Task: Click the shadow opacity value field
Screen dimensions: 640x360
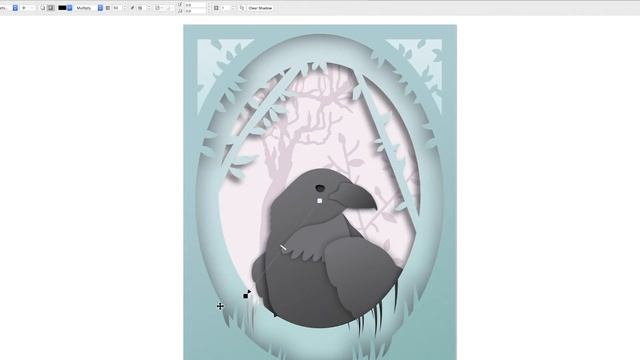Action: click(117, 8)
